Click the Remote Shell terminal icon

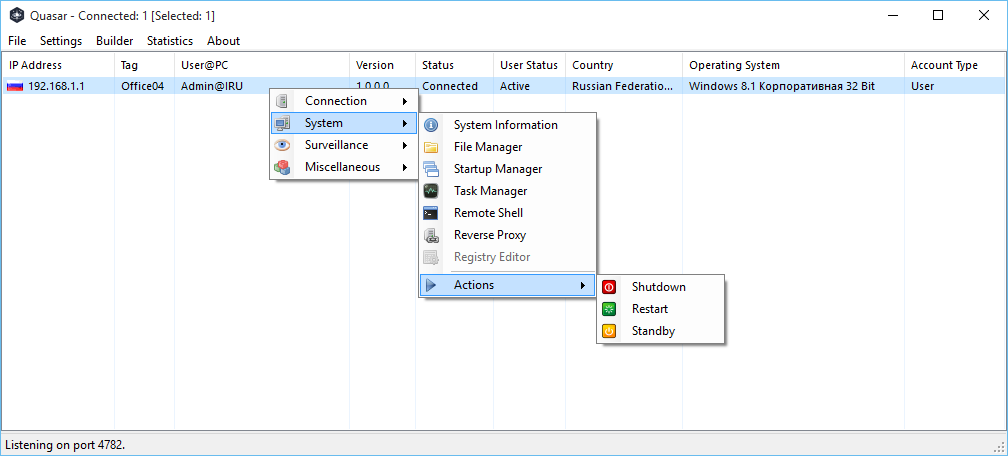[x=431, y=213]
